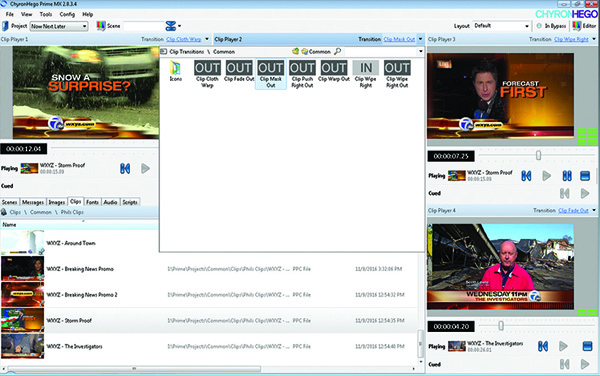The height and width of the screenshot is (376, 600).
Task: Switch to the Scripts tab
Action: point(130,202)
